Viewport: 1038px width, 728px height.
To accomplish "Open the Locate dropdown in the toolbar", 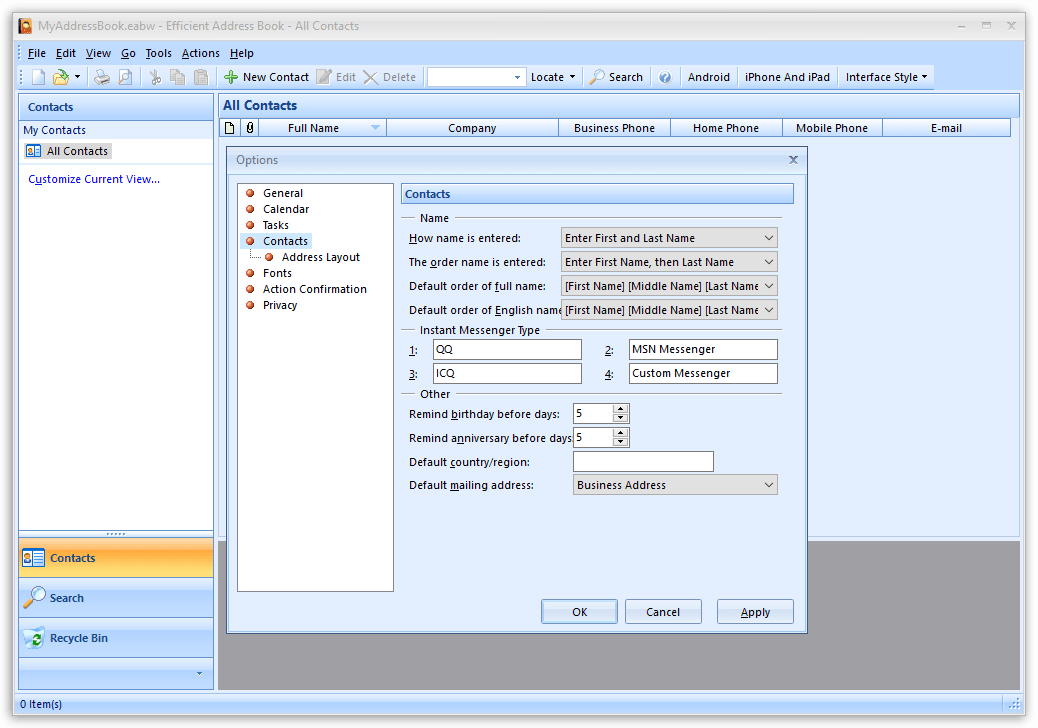I will coord(553,76).
